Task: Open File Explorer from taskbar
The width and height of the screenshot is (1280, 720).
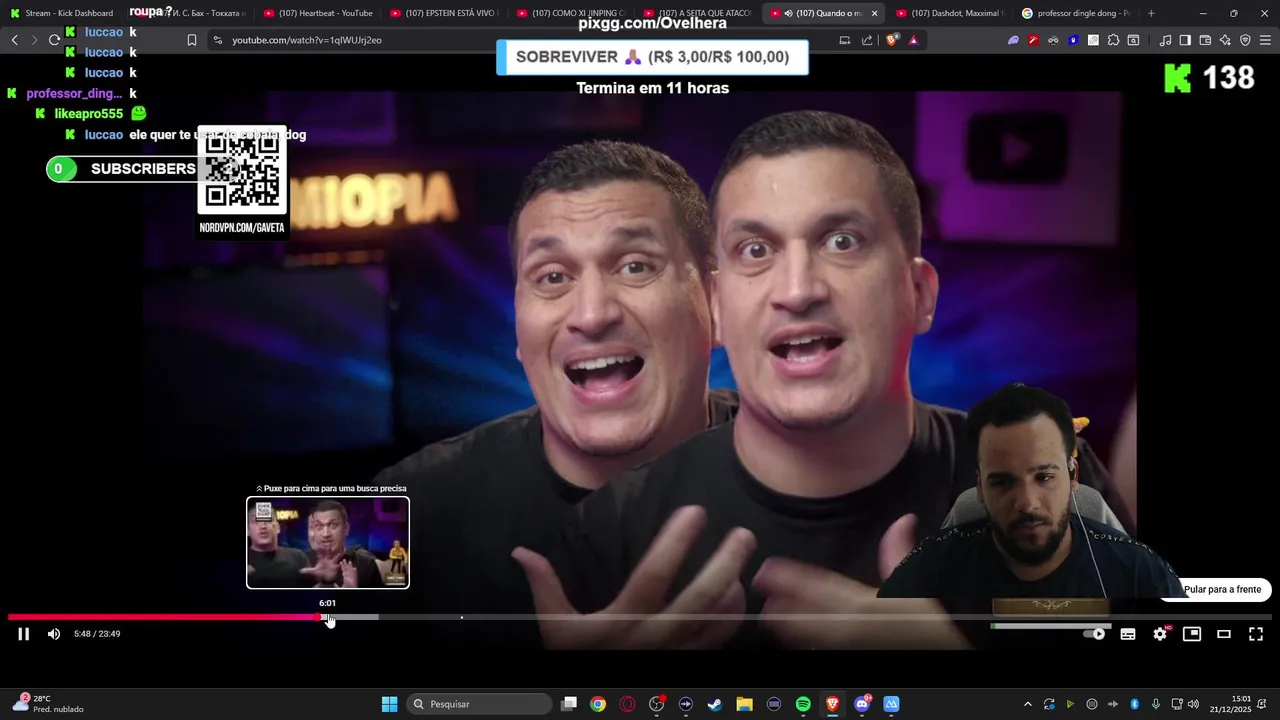Action: pos(744,704)
